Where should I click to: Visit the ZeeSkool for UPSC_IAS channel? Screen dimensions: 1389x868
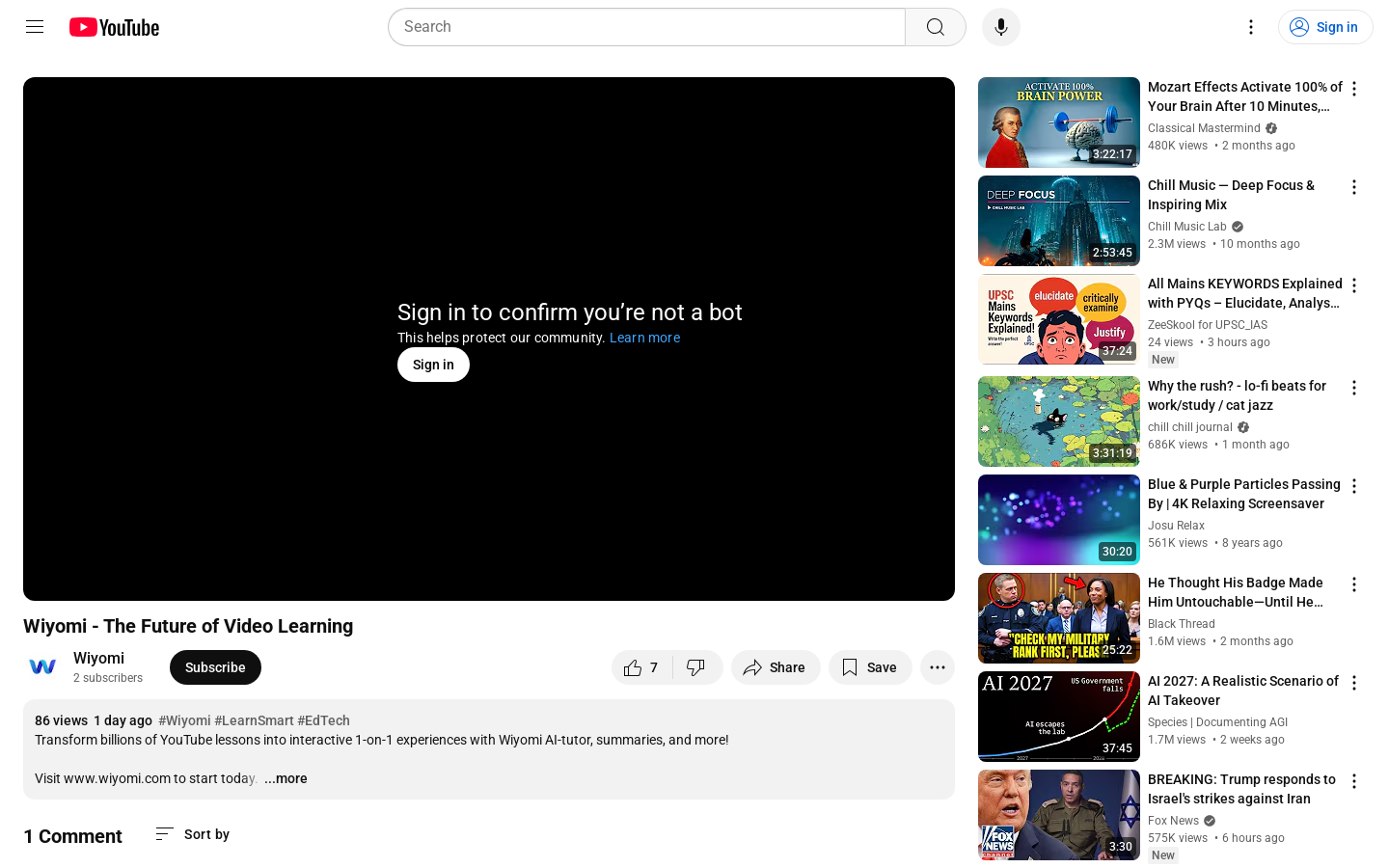1208,325
